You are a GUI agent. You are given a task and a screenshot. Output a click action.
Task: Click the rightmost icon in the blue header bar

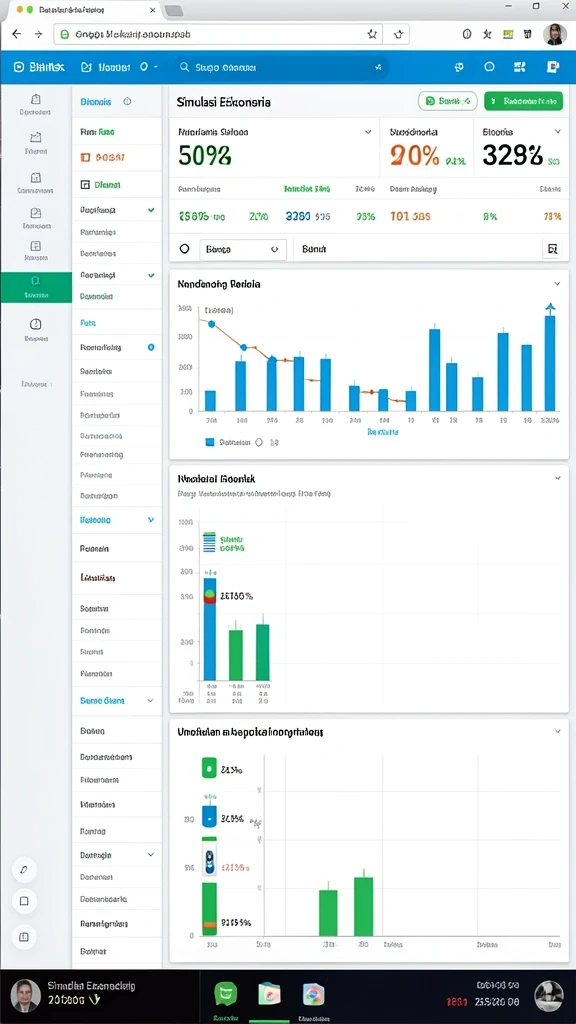pyautogui.click(x=552, y=67)
